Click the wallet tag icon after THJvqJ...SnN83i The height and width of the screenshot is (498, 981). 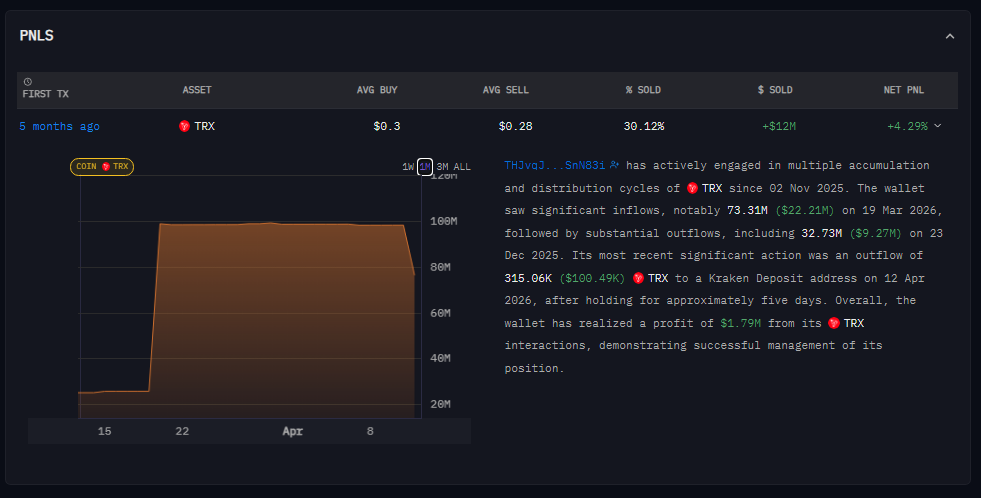[x=615, y=165]
